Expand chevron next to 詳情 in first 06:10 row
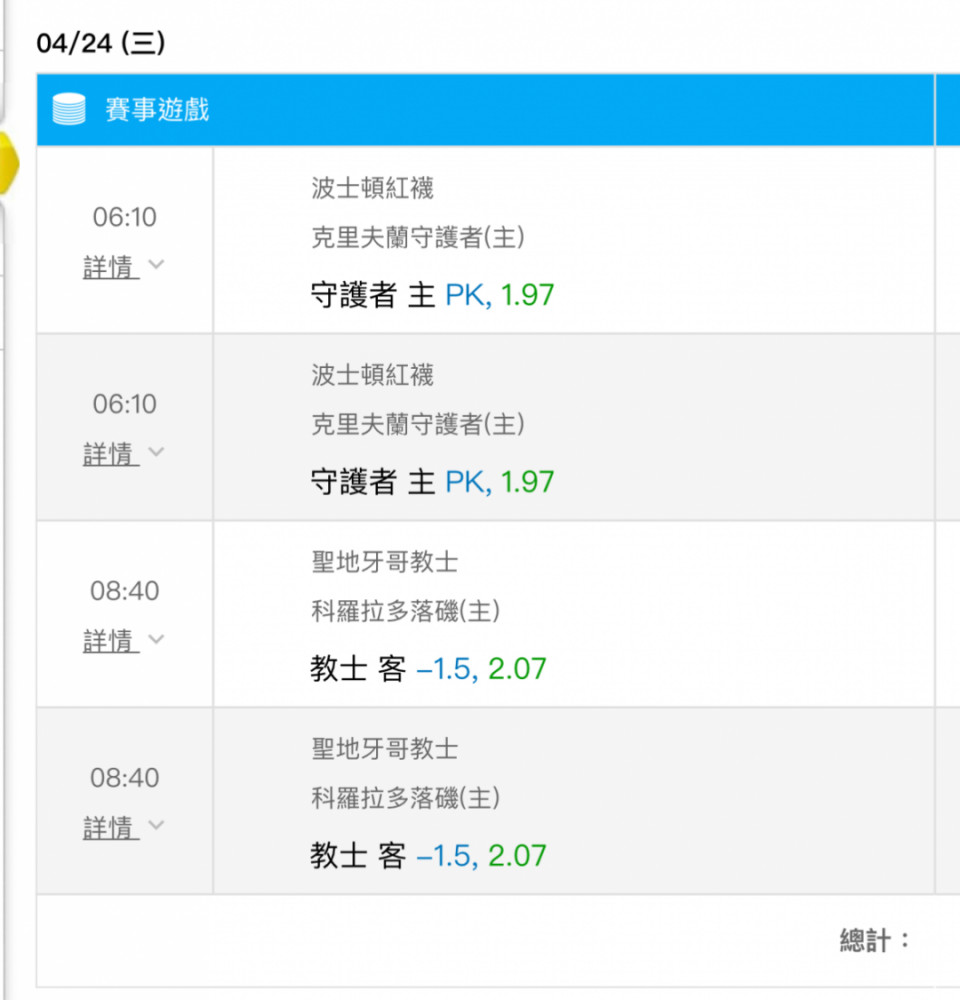 [156, 265]
